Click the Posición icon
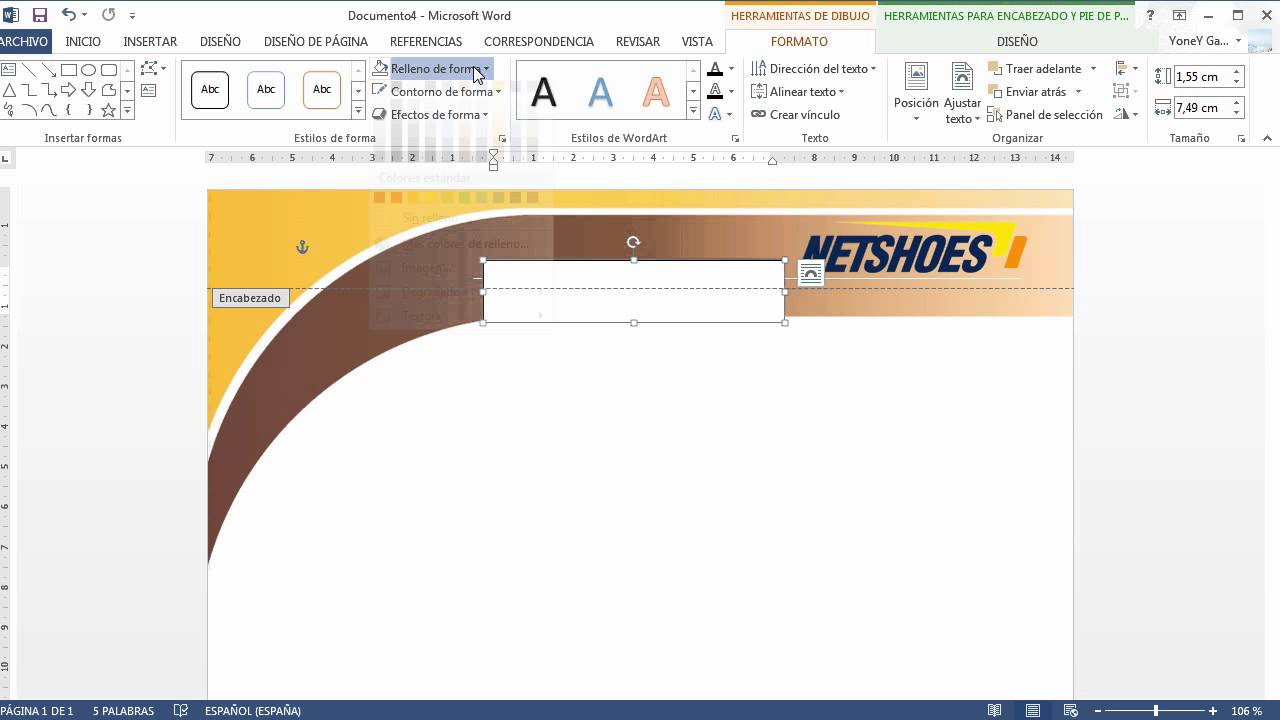The height and width of the screenshot is (720, 1280). click(916, 76)
